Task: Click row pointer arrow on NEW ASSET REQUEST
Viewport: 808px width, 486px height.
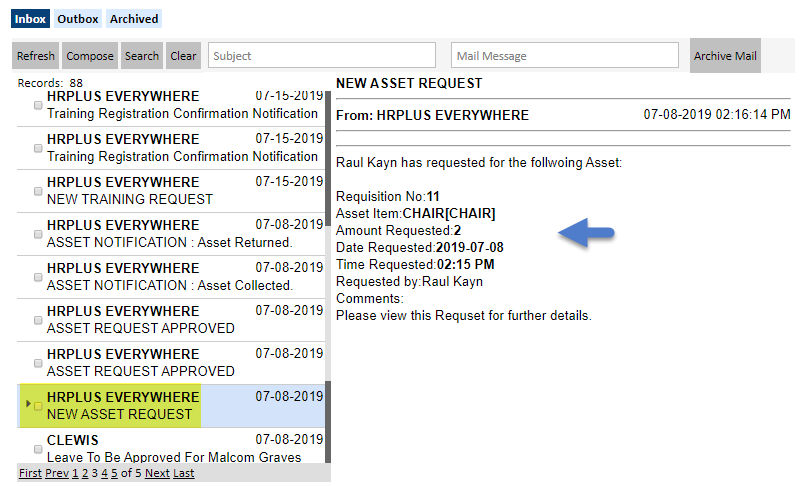Action: point(28,404)
